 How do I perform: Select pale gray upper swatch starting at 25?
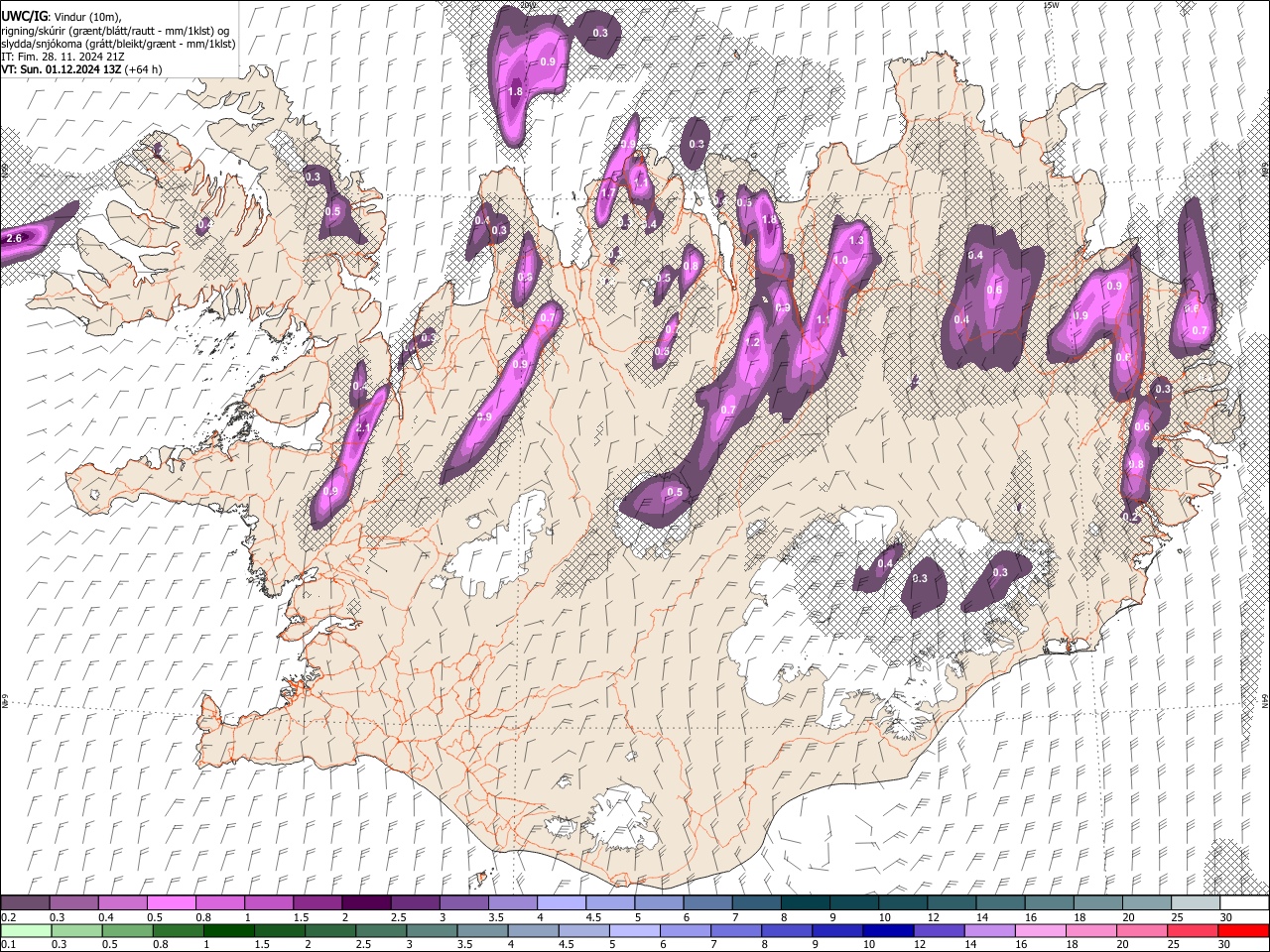[1196, 903]
